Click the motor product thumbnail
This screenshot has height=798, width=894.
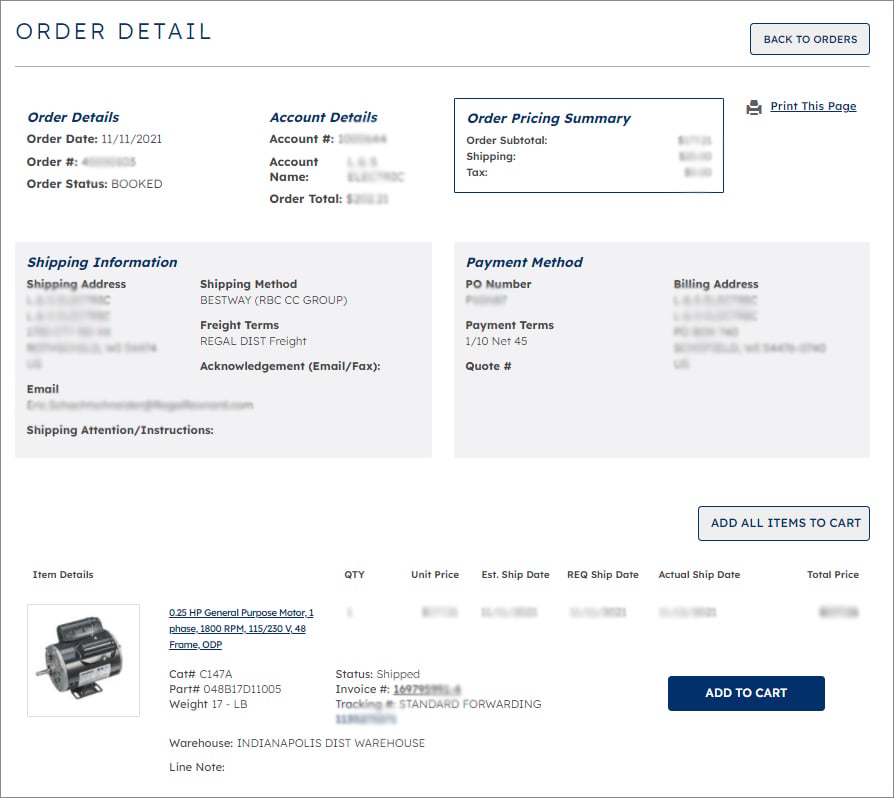click(x=83, y=660)
